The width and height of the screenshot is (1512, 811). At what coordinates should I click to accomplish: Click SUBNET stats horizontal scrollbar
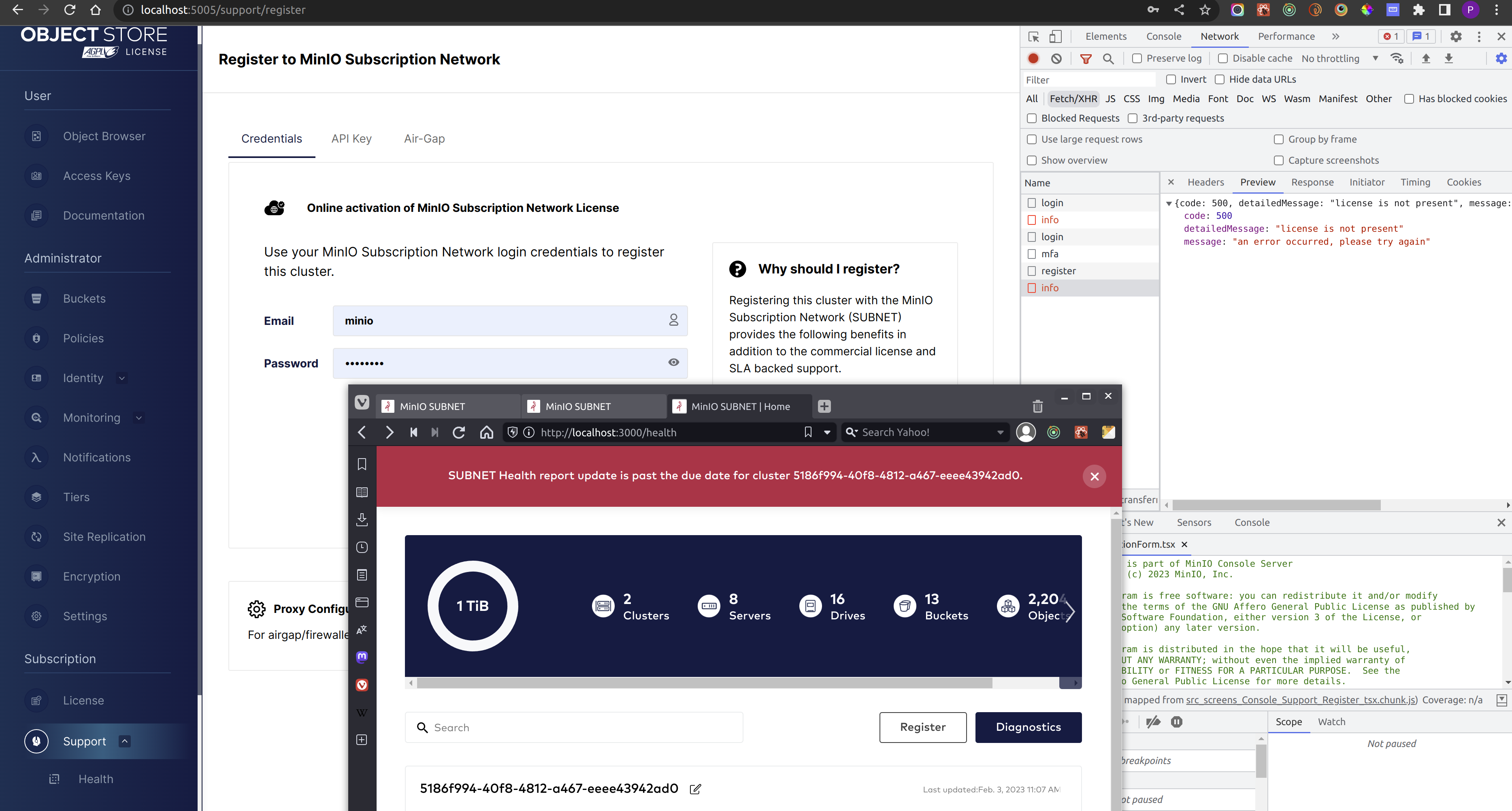[704, 683]
